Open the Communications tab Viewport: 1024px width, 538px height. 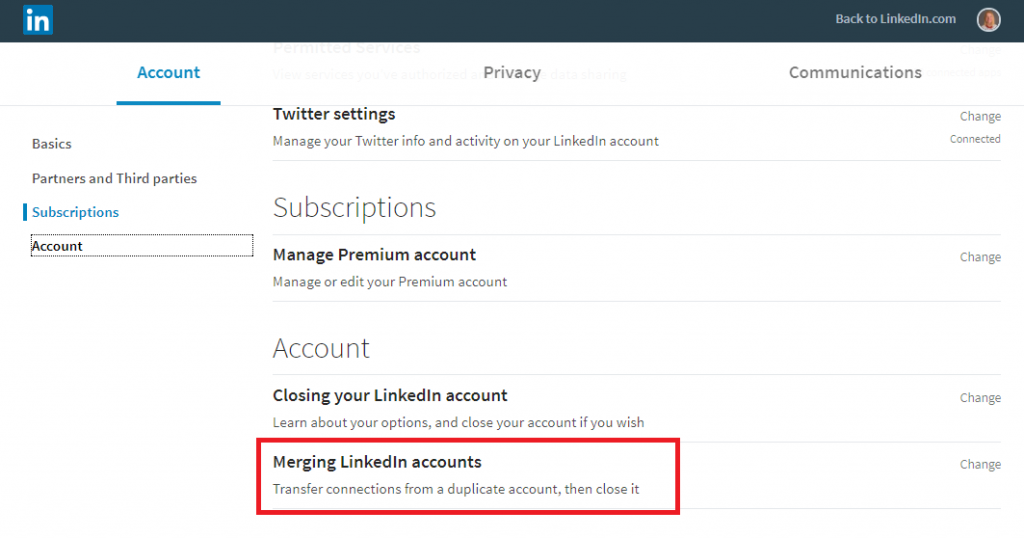[855, 72]
